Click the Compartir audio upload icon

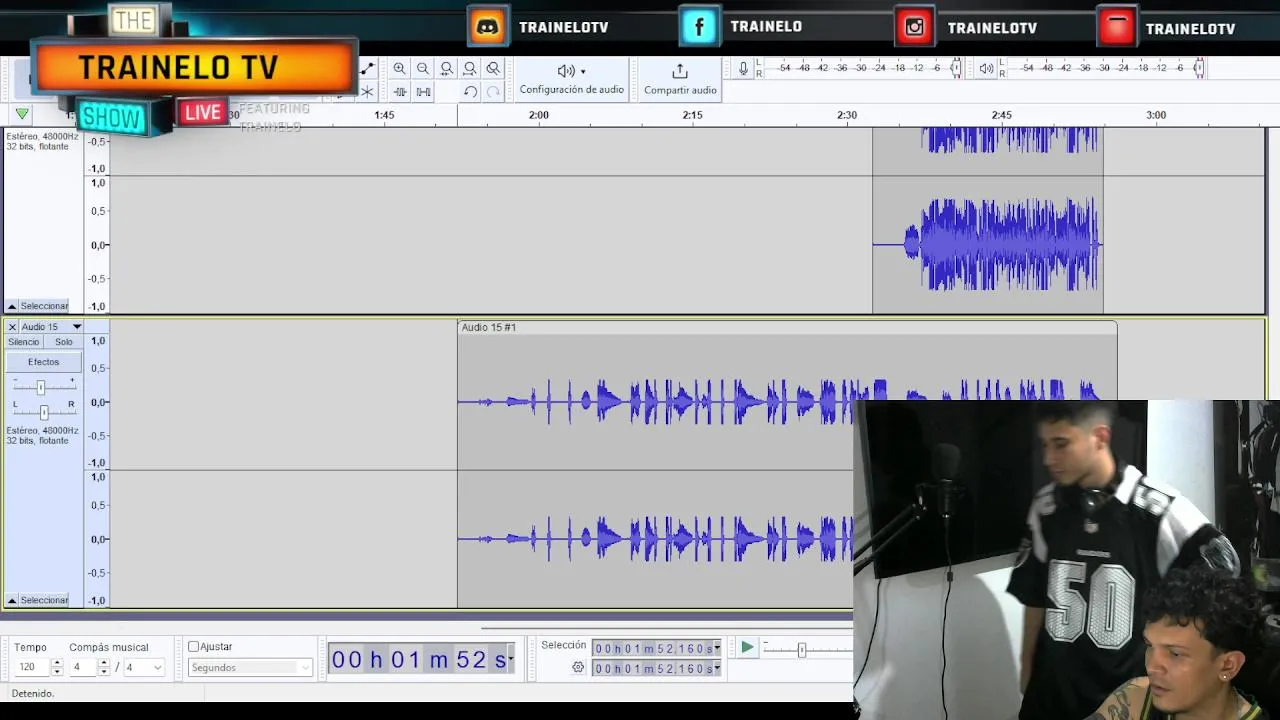pos(680,71)
